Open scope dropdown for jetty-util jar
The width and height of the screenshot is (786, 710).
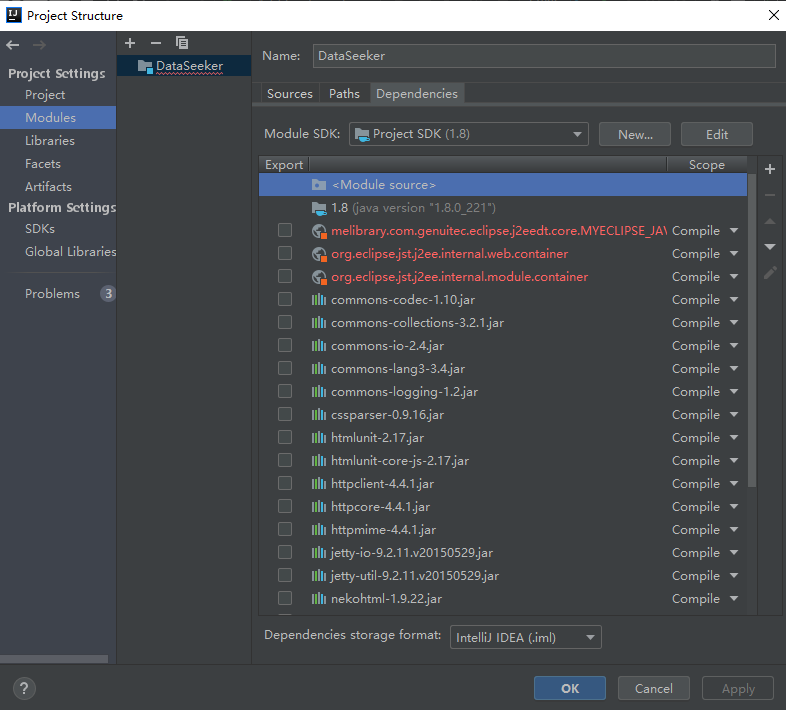pos(734,576)
